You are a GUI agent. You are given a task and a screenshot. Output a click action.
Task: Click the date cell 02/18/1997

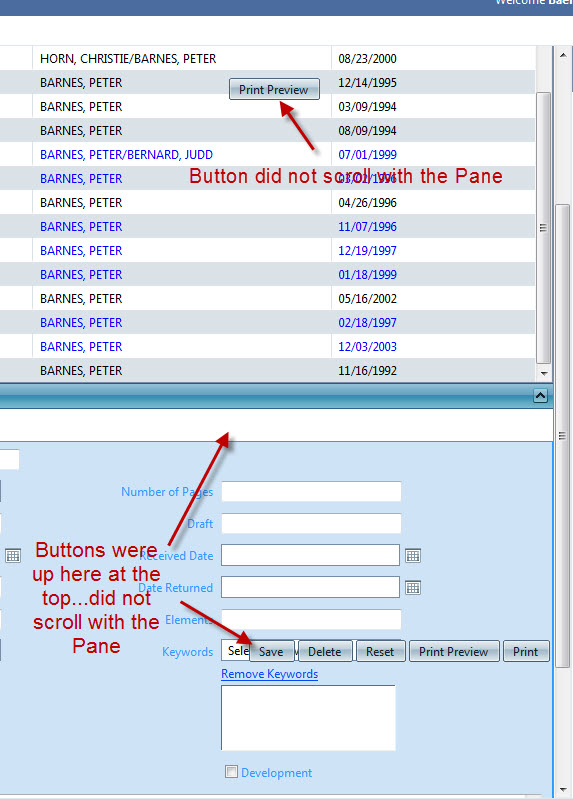tap(368, 322)
